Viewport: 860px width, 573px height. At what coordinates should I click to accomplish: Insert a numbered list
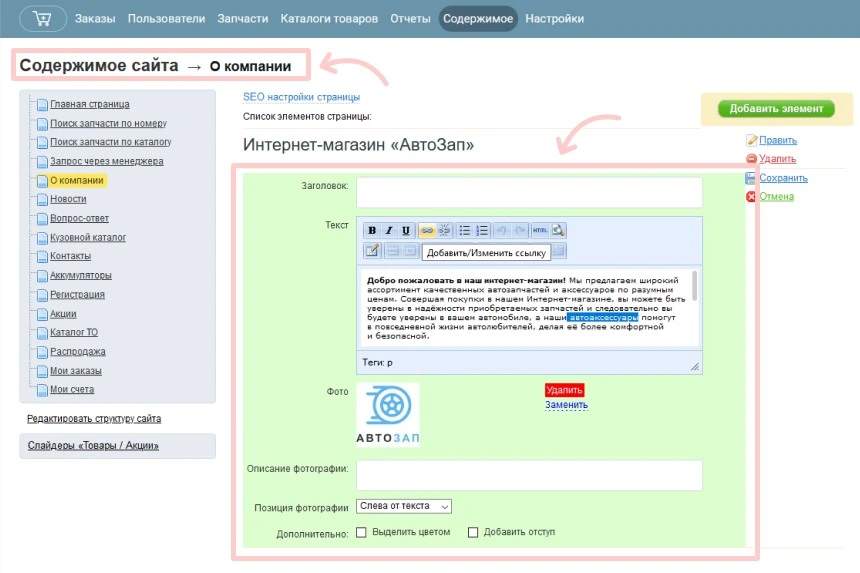click(482, 230)
